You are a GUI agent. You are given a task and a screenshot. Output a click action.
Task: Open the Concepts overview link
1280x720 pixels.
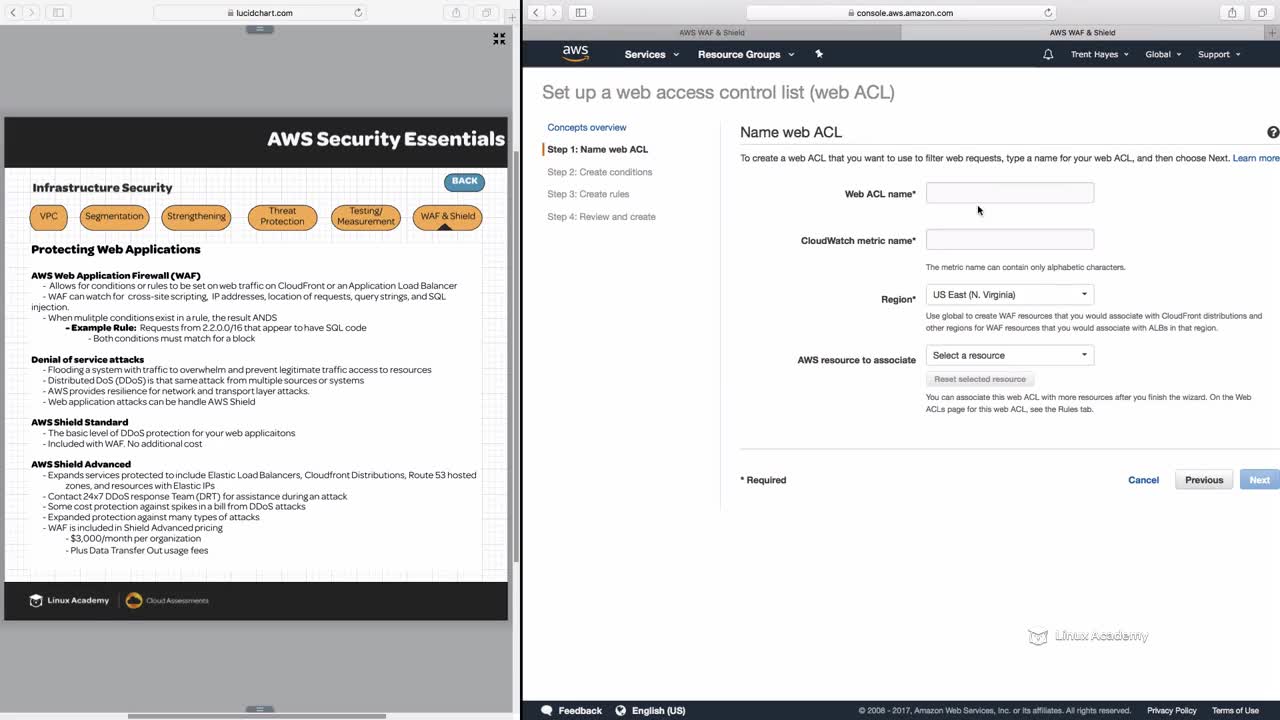pyautogui.click(x=586, y=127)
